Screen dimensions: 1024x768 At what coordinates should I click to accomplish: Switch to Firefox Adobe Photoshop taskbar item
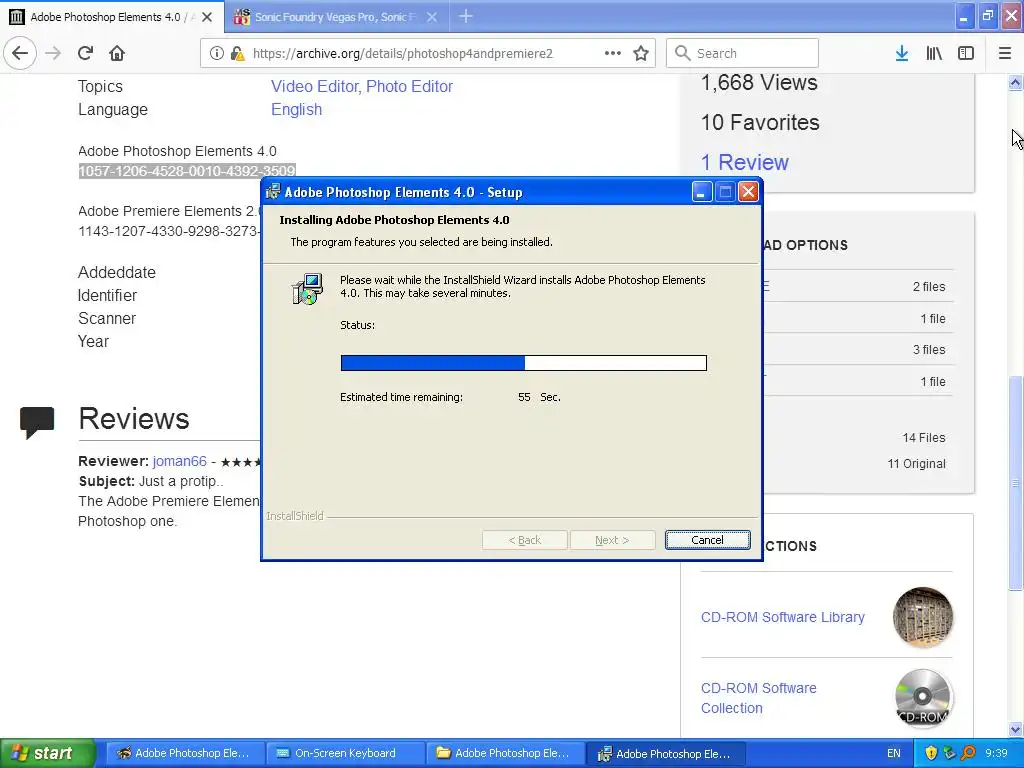point(185,754)
